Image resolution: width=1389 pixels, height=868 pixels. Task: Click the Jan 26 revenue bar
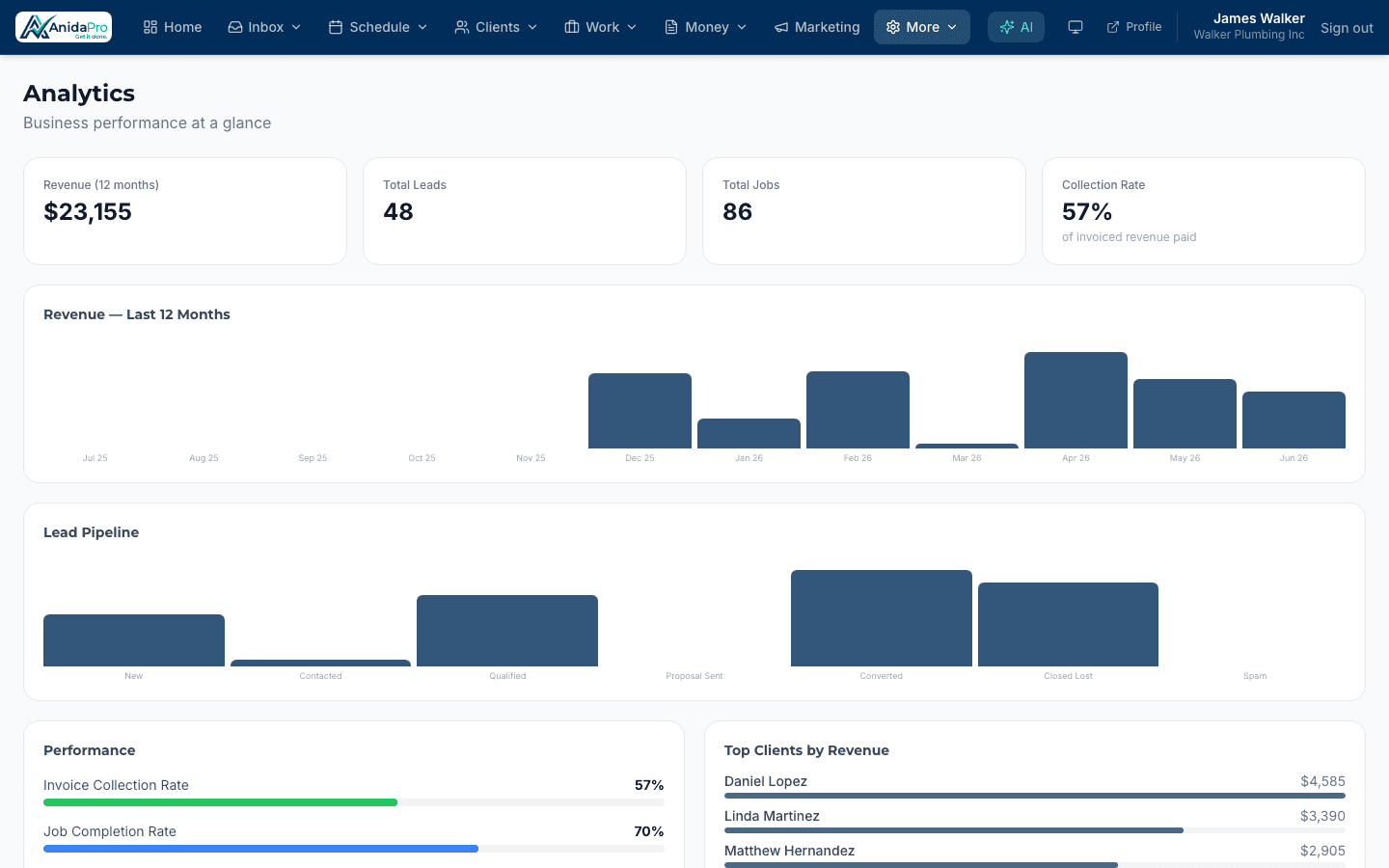(749, 433)
